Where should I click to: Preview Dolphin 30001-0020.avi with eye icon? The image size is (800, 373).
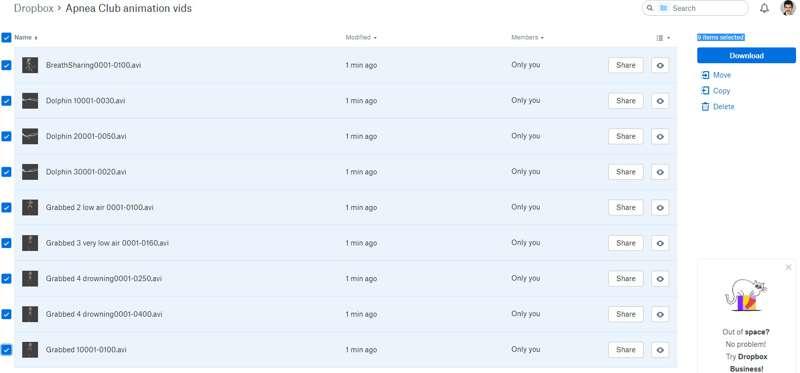click(x=660, y=172)
